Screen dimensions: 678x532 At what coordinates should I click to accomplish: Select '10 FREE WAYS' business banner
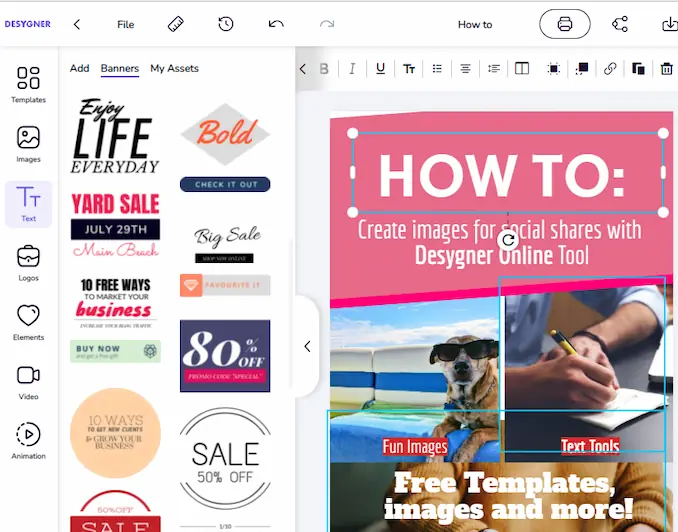[115, 303]
